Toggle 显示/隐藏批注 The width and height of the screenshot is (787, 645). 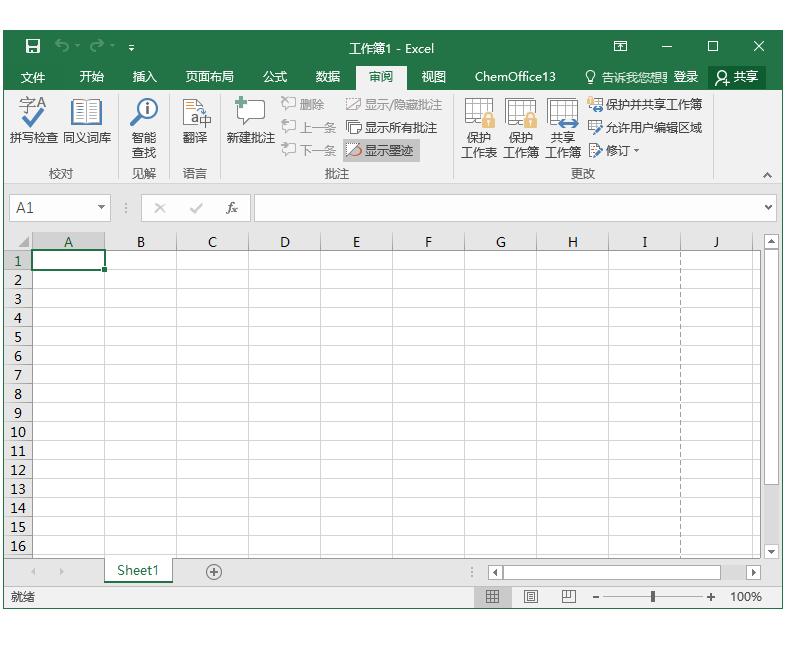coord(394,104)
